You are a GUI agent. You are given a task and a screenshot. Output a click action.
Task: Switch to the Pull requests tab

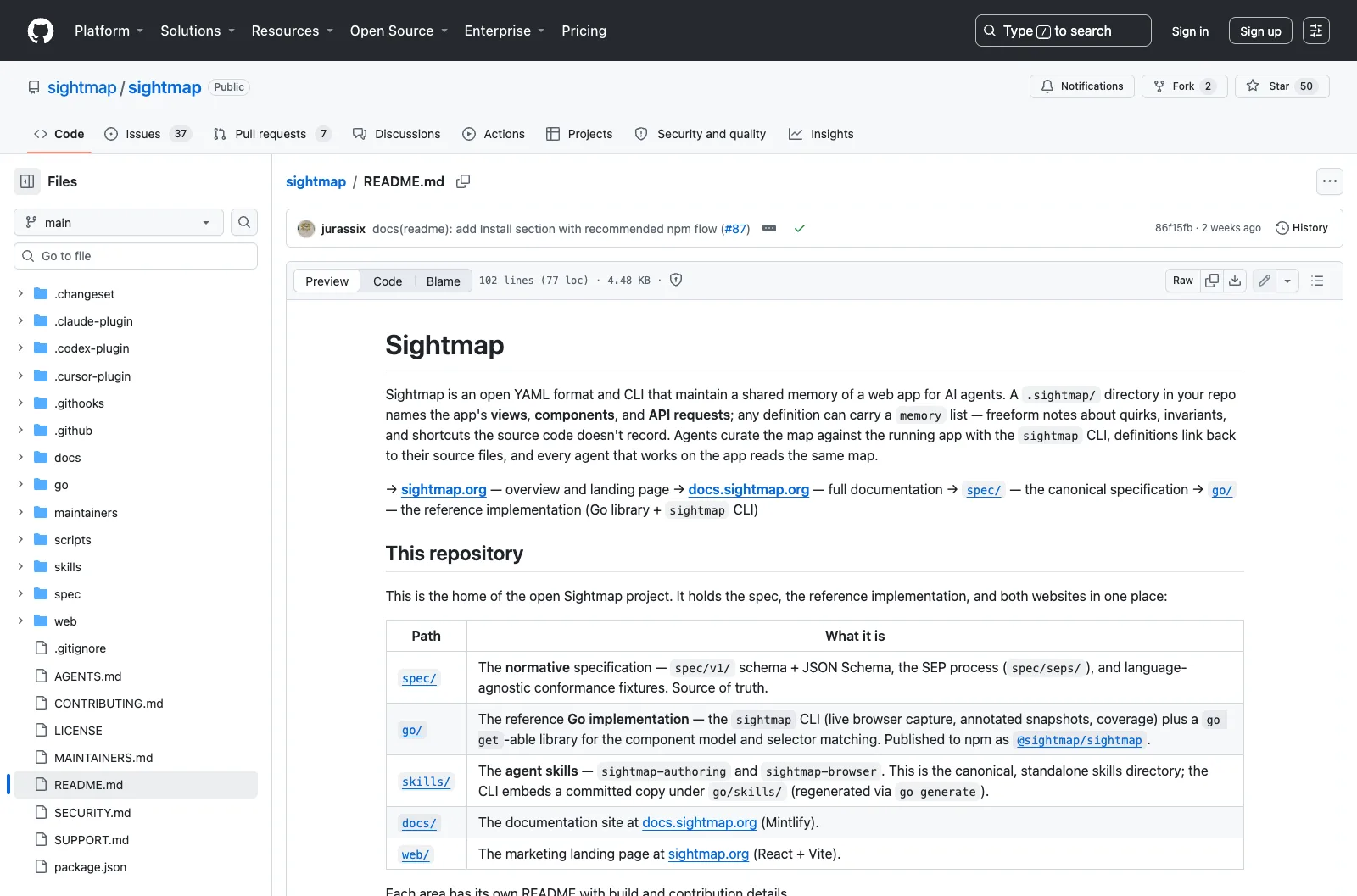(272, 134)
